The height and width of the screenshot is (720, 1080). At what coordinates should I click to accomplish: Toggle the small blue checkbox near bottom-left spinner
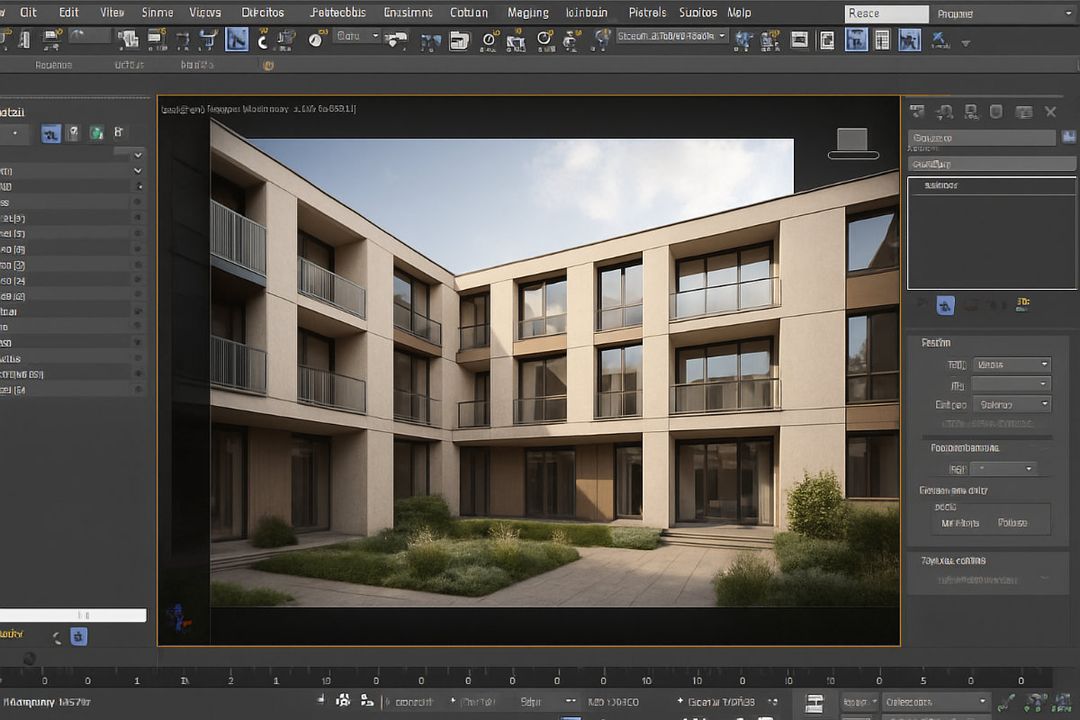79,636
